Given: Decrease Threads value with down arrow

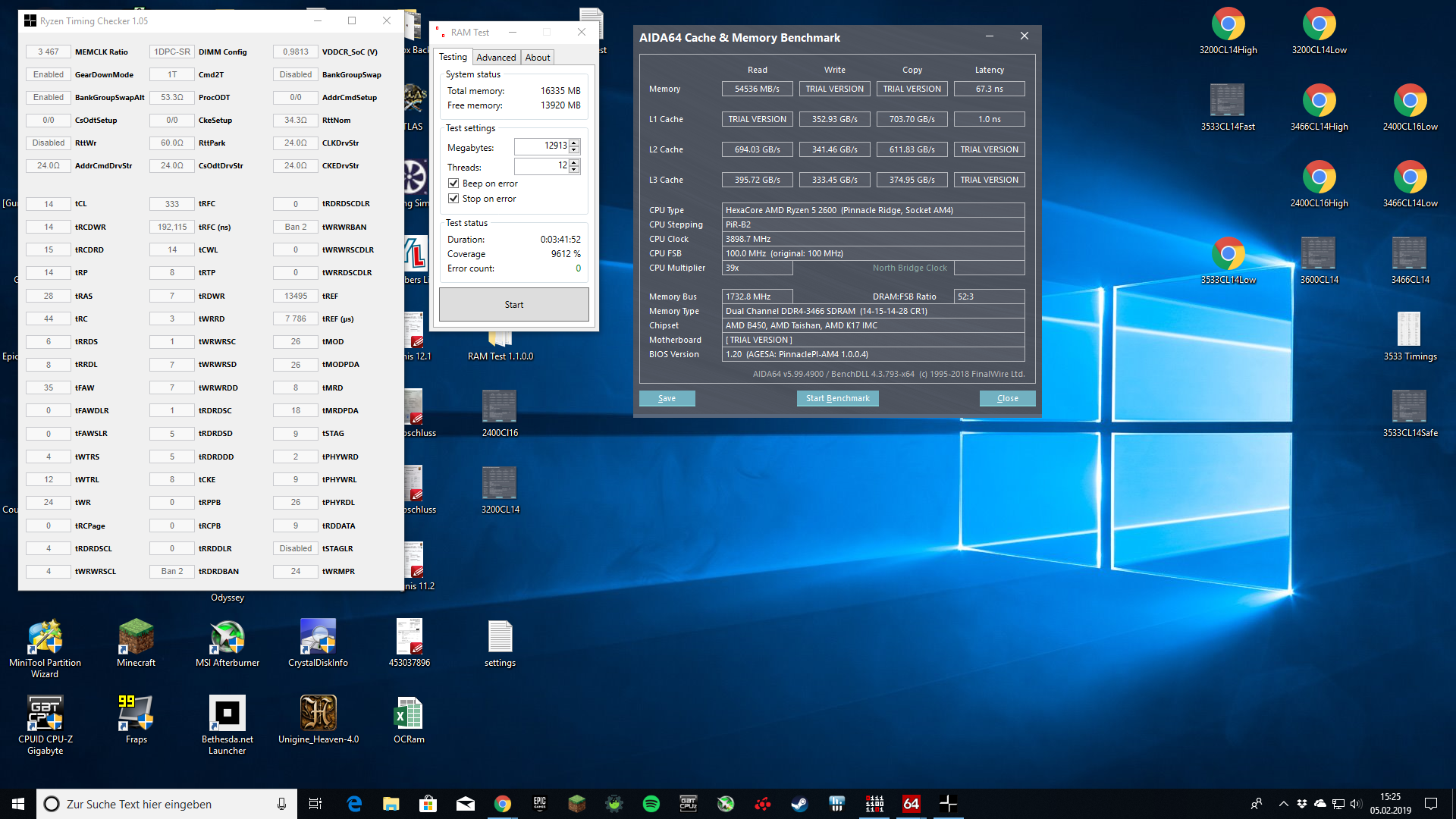Looking at the screenshot, I should [574, 169].
